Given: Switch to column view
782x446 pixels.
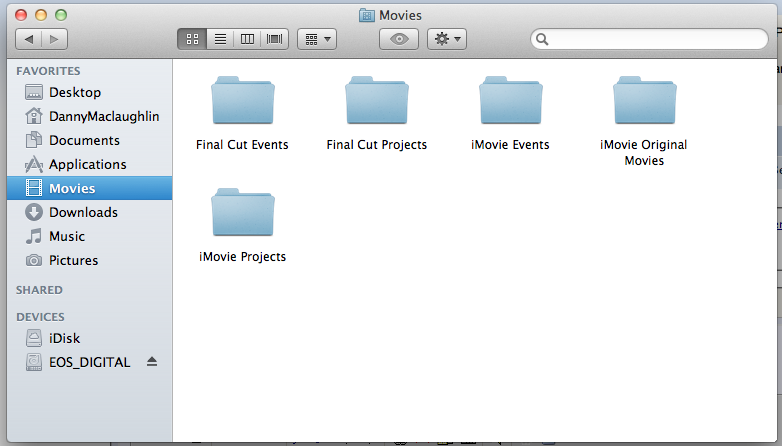Looking at the screenshot, I should pyautogui.click(x=247, y=39).
